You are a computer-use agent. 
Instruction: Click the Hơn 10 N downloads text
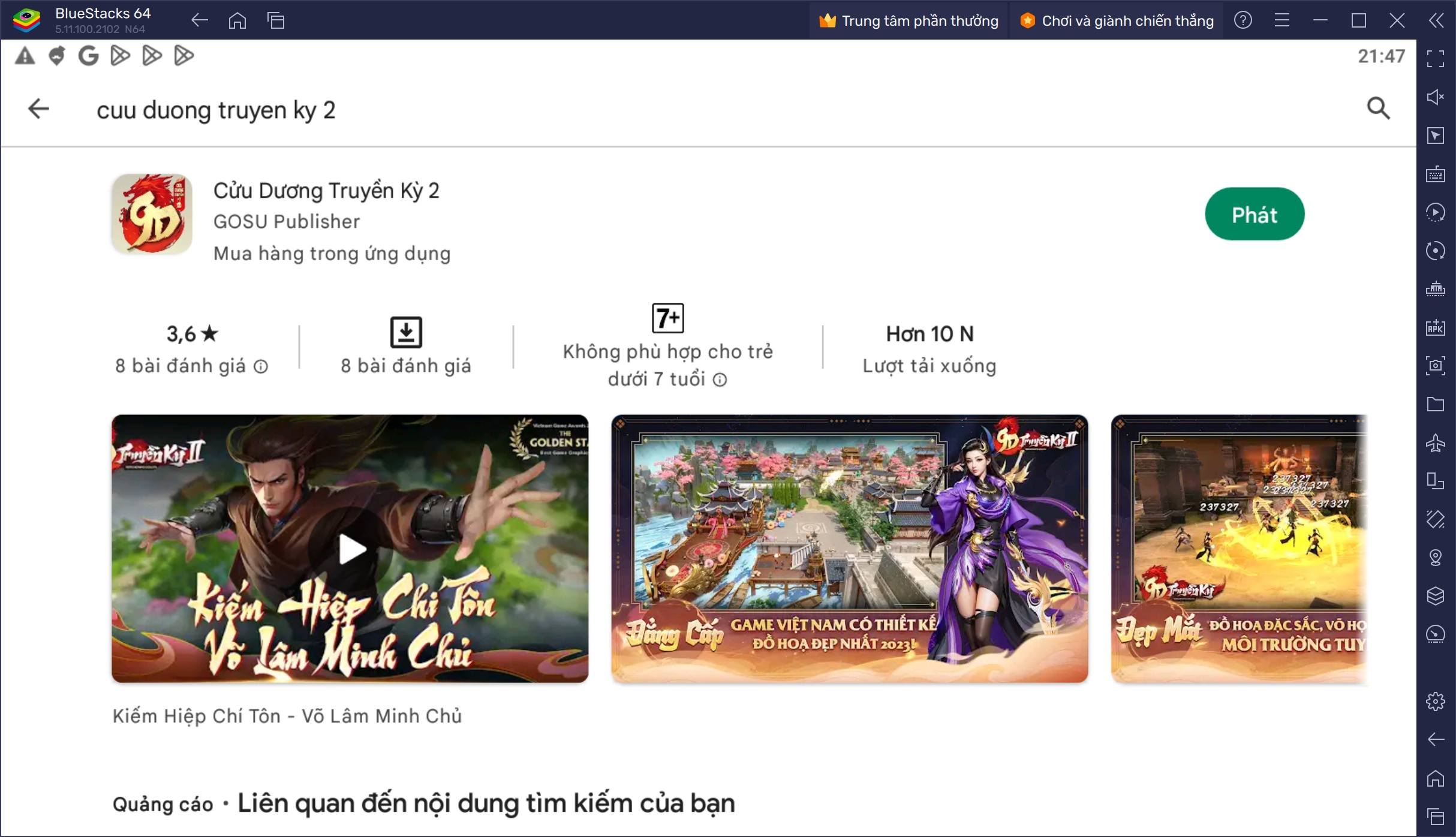929,334
